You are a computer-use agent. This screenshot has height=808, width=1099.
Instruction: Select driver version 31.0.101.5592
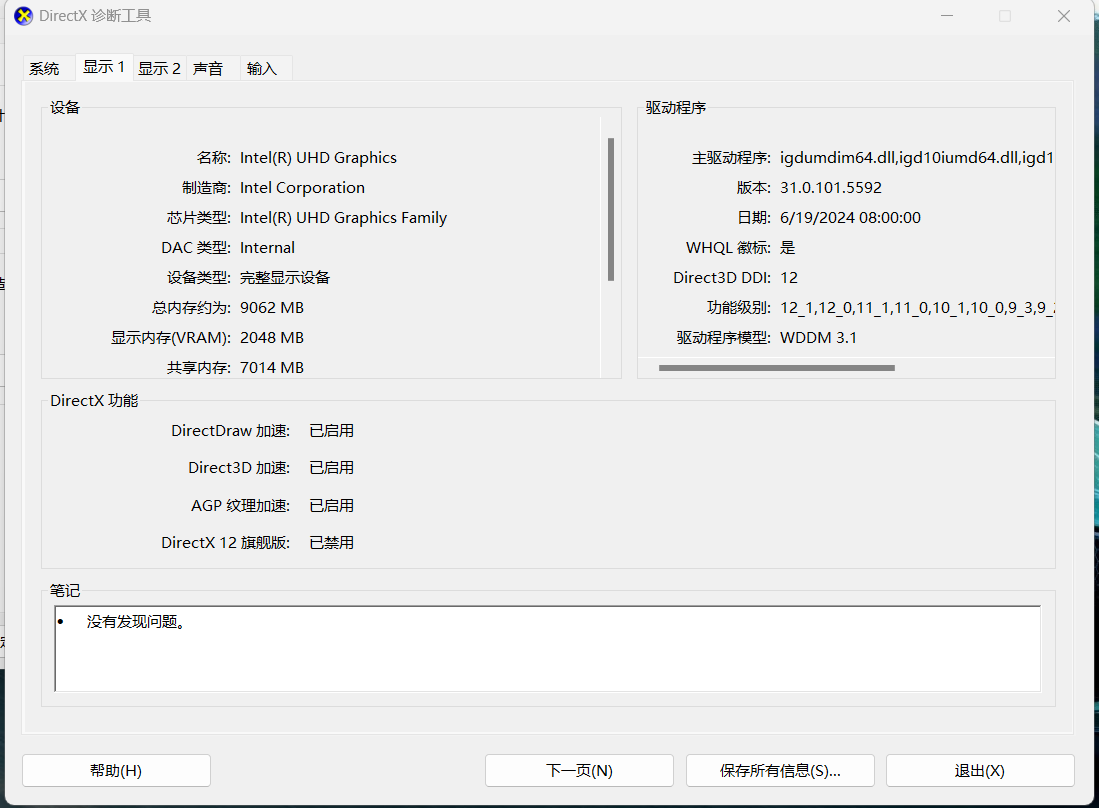(831, 188)
